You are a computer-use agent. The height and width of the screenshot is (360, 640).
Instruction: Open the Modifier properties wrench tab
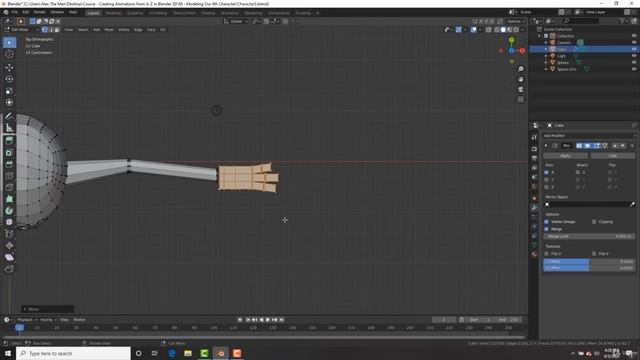(x=534, y=208)
